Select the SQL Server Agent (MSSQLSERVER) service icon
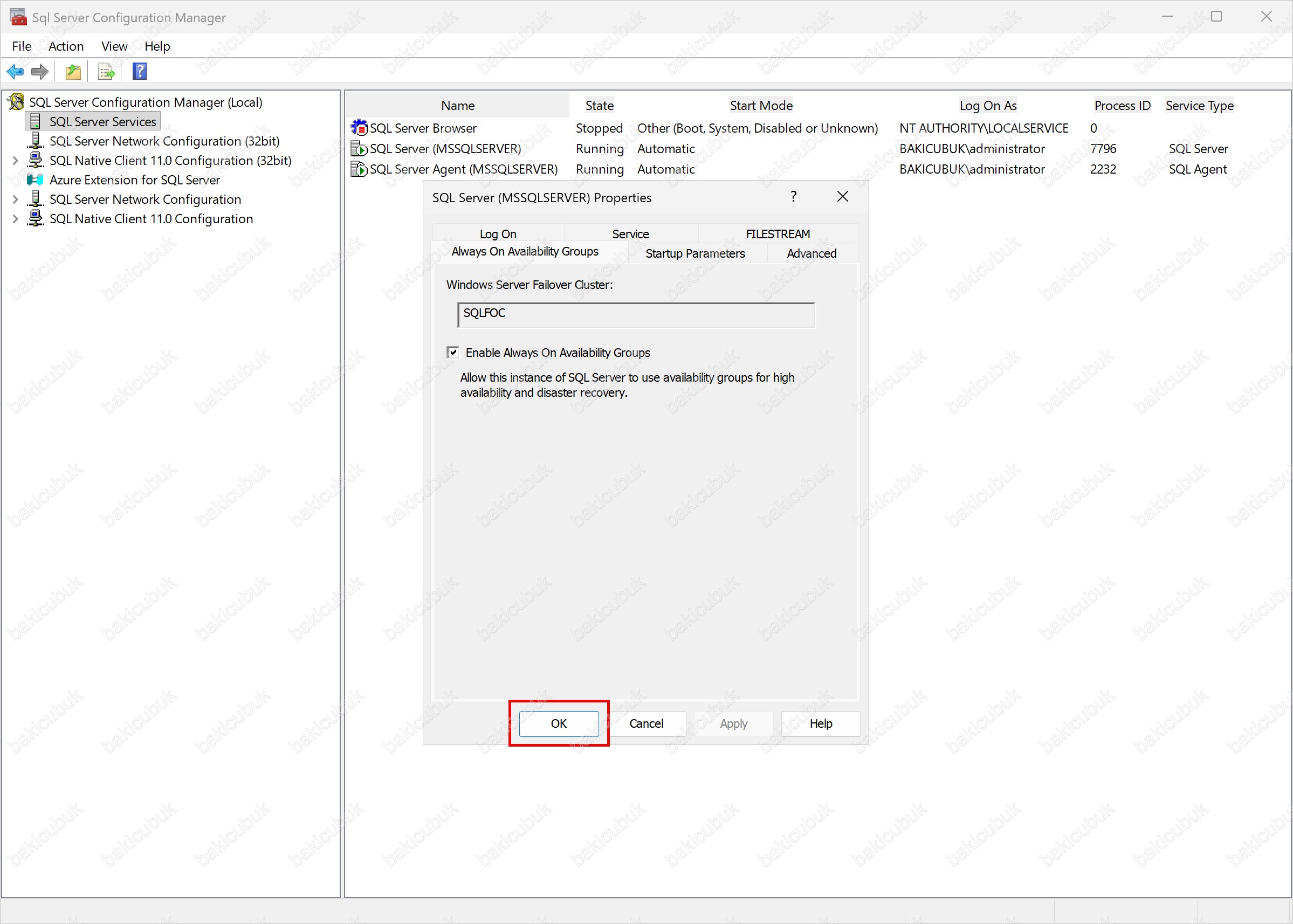Viewport: 1293px width, 924px height. (x=359, y=169)
